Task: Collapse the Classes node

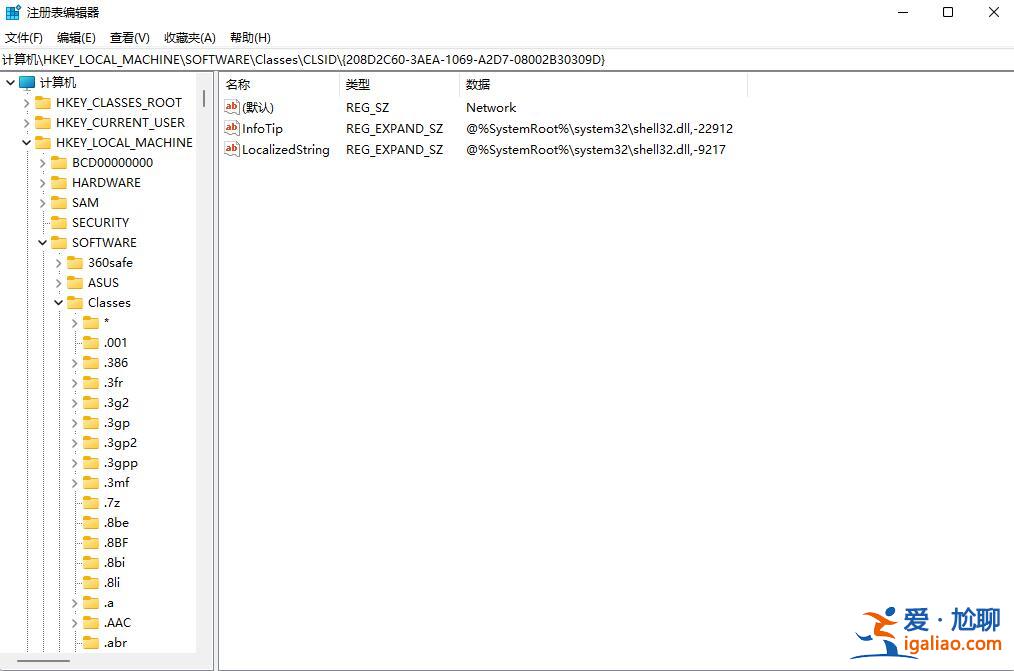Action: pos(58,302)
